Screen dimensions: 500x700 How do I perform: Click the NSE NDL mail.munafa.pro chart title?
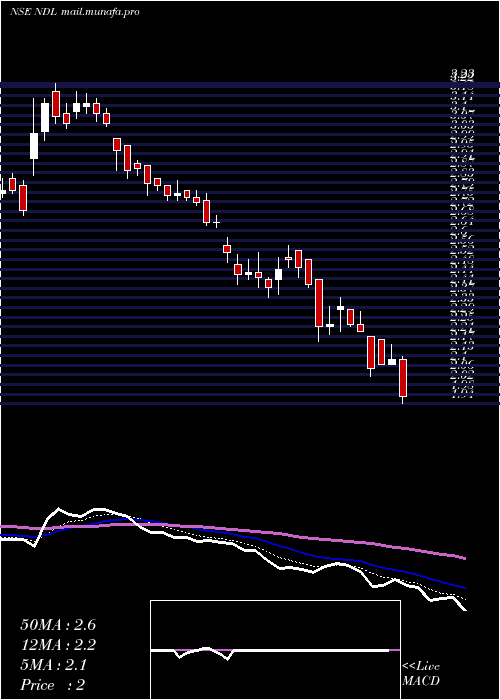click(75, 12)
